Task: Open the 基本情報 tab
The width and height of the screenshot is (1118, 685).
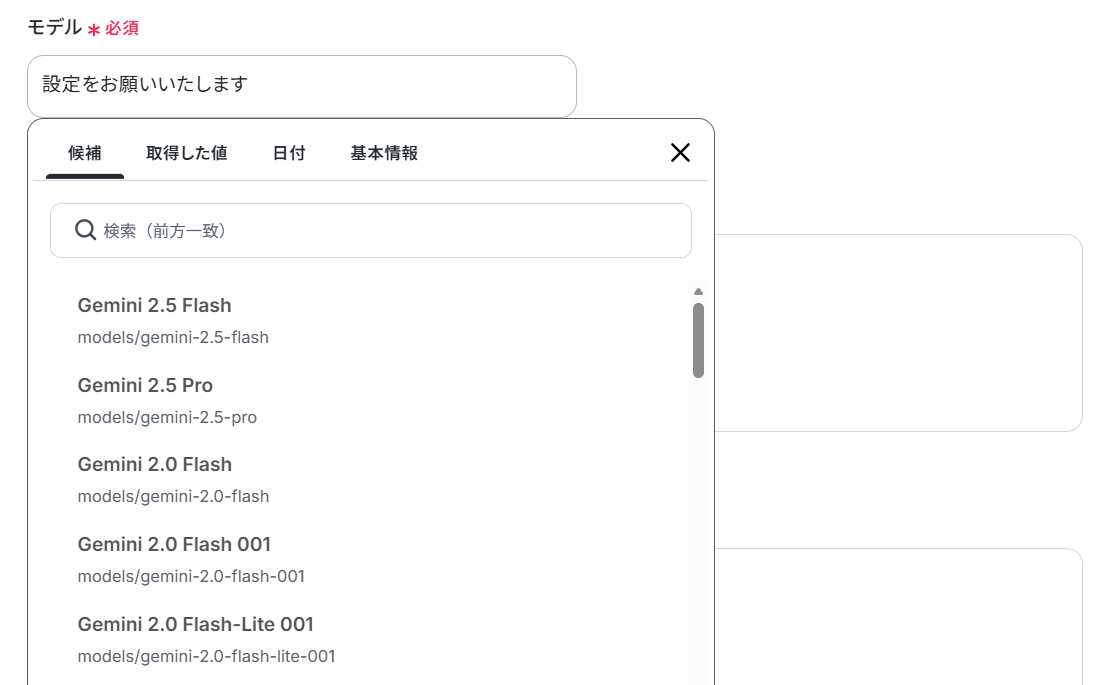Action: [x=384, y=153]
